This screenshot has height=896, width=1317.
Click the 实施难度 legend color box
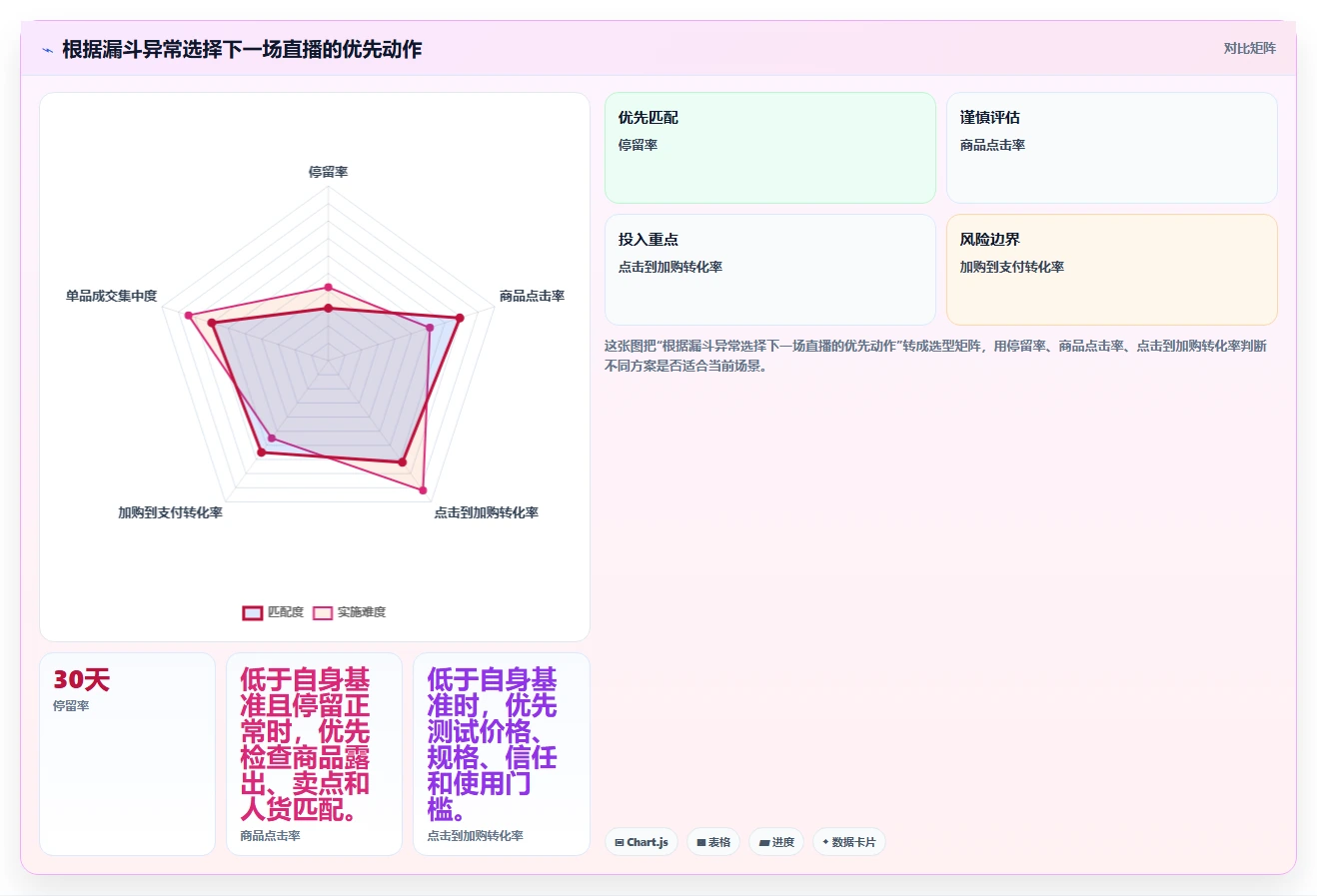323,612
